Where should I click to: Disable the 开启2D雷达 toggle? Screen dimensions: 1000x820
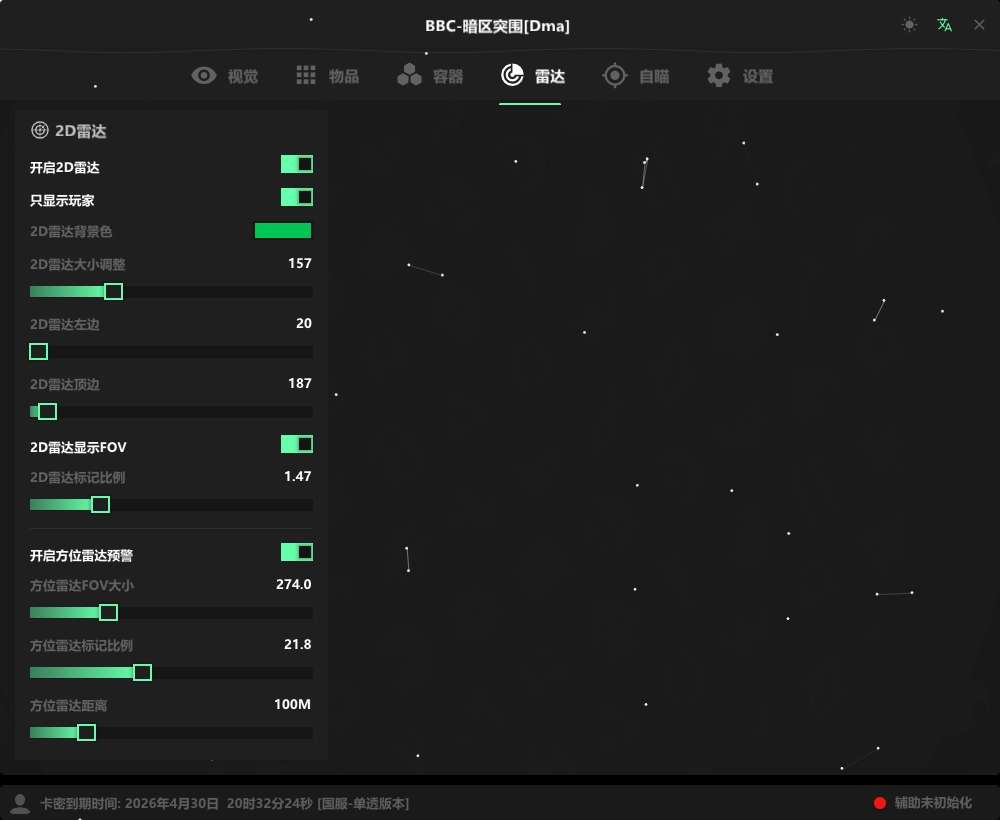pos(297,164)
